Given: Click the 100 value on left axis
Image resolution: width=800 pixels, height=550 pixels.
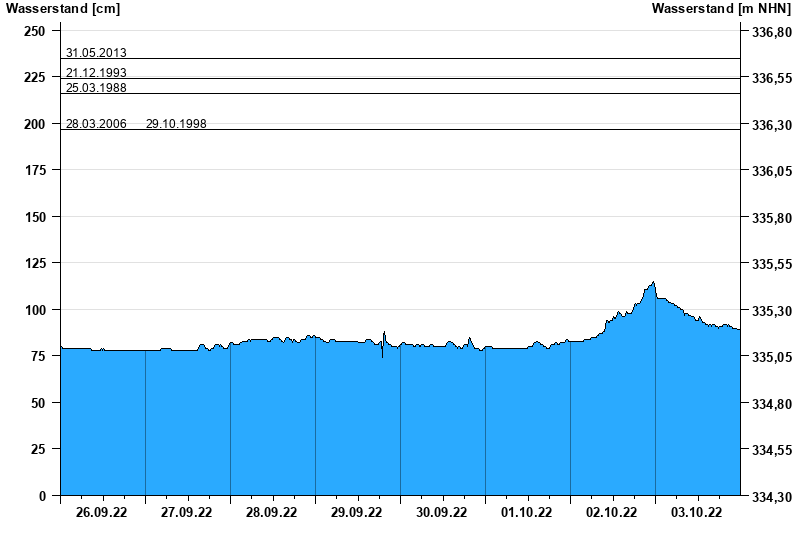Looking at the screenshot, I should [35, 310].
